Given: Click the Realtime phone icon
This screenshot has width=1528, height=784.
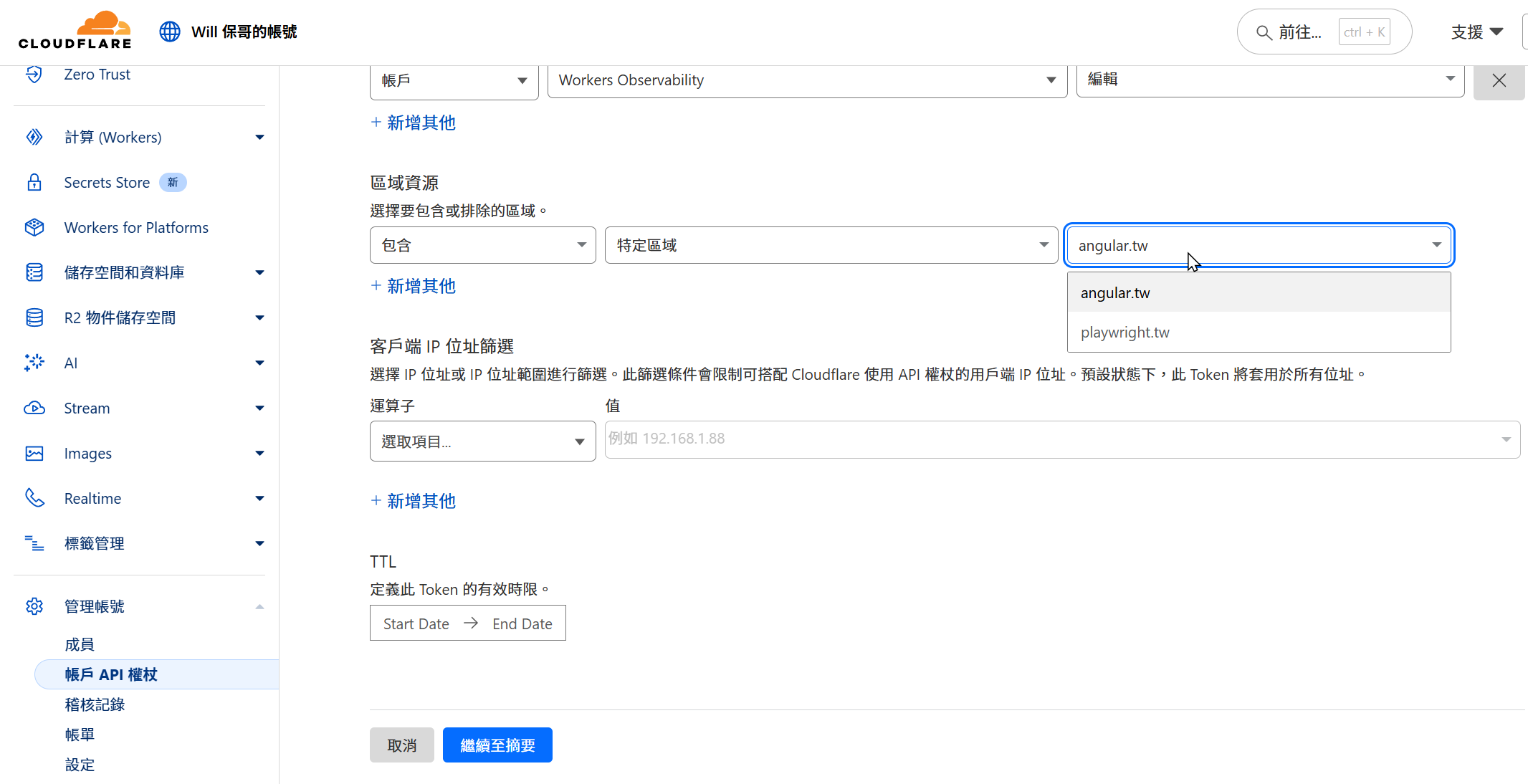Looking at the screenshot, I should tap(34, 498).
